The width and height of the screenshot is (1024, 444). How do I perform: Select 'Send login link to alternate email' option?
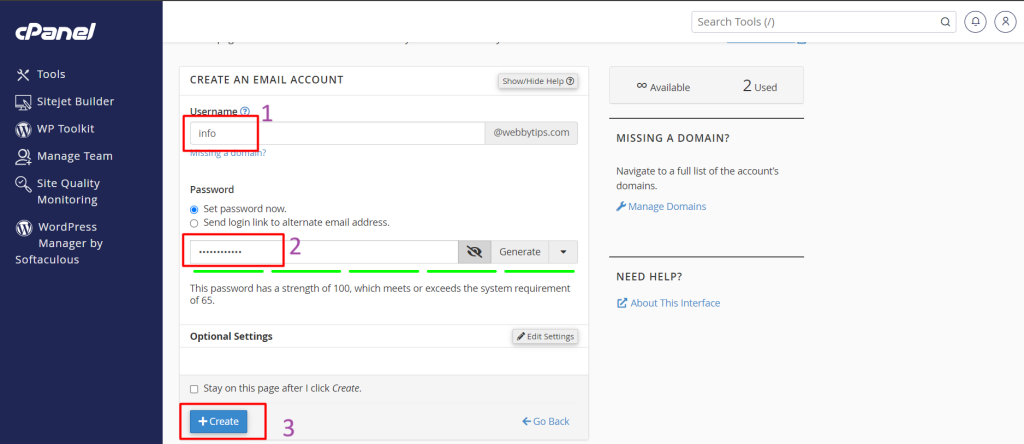click(195, 222)
